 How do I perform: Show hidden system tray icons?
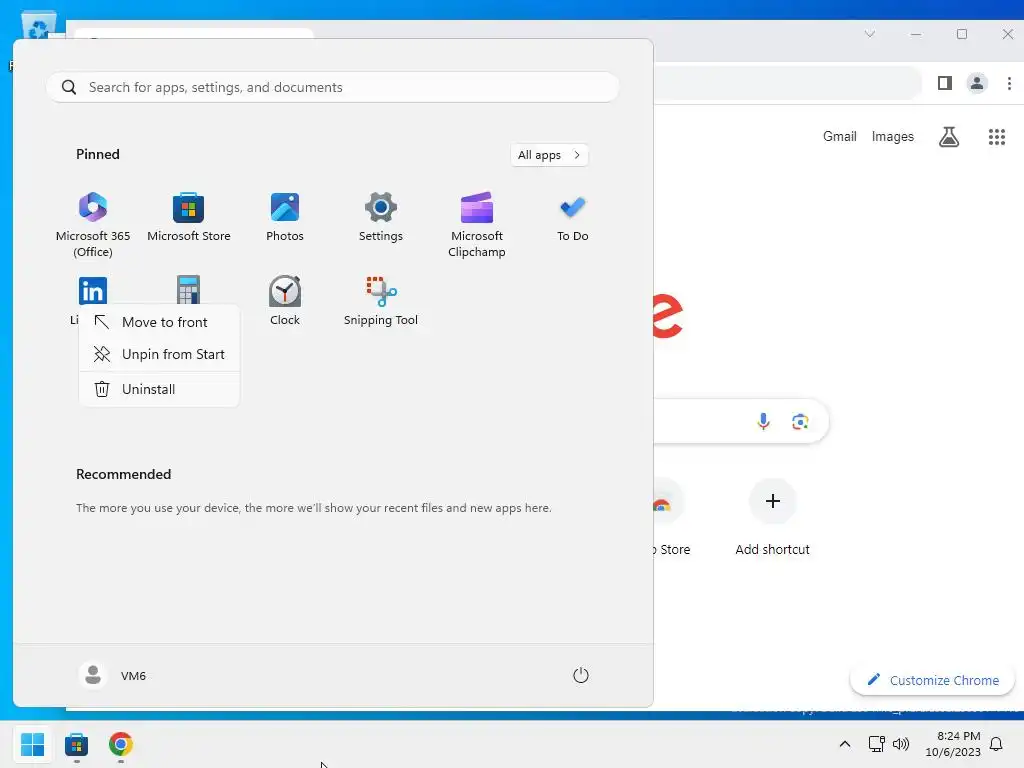tap(844, 744)
